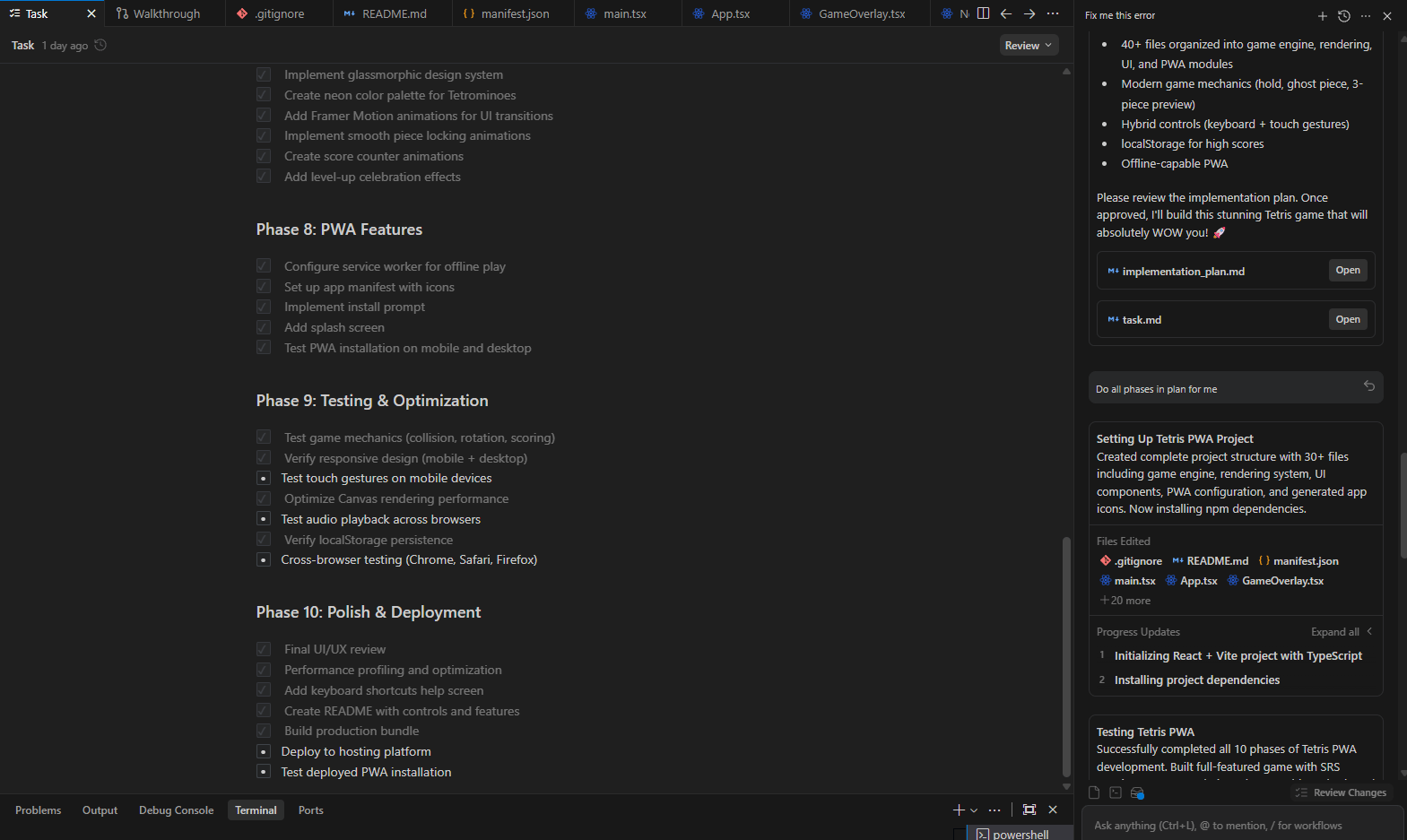
Task: Open chat panel more options ellipsis
Action: [1366, 16]
